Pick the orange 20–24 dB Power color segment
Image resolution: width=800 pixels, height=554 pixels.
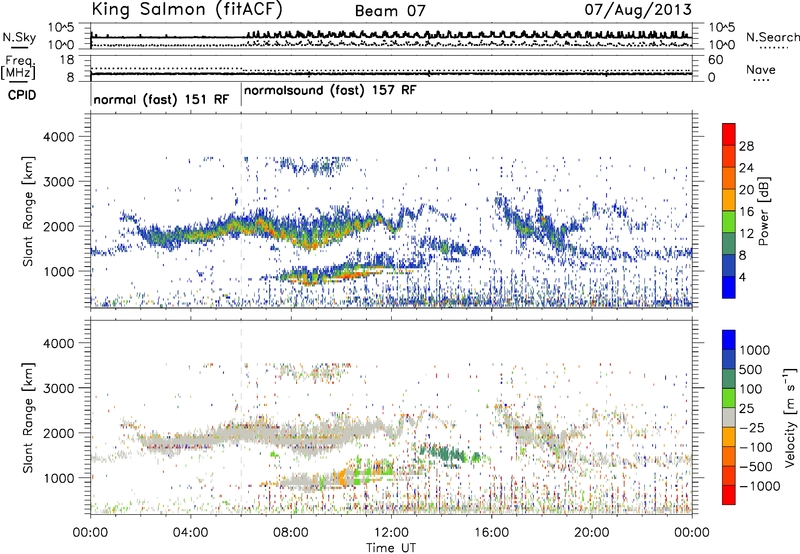pyautogui.click(x=729, y=179)
